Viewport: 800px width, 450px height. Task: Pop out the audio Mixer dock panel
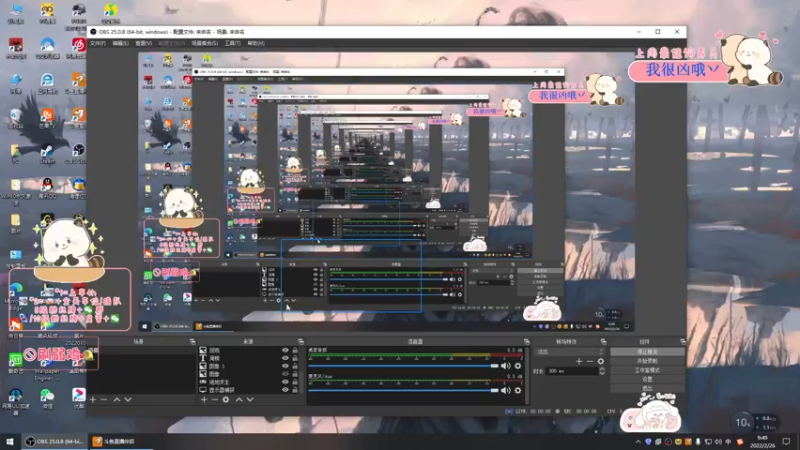[x=527, y=341]
